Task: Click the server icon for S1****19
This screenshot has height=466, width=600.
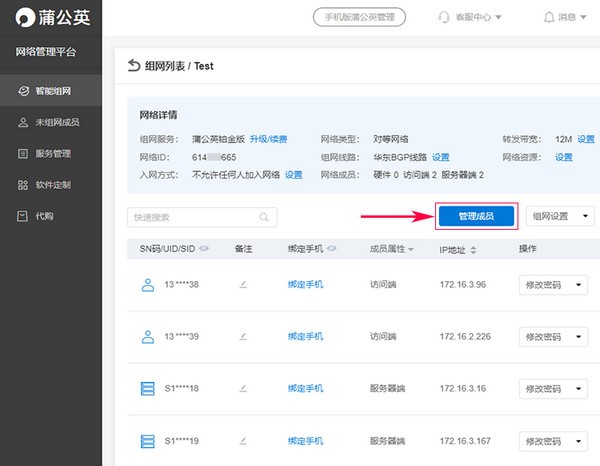Action: click(x=147, y=441)
